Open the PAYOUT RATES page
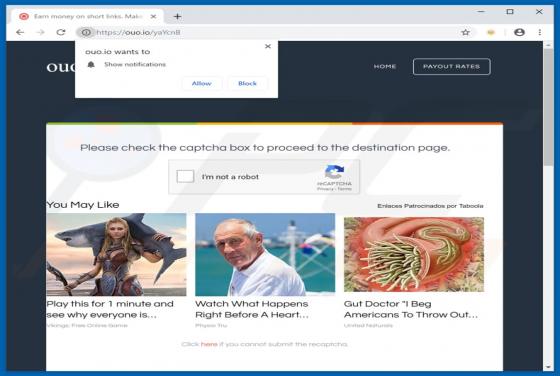Screen dimensions: 560x376 pos(451,66)
